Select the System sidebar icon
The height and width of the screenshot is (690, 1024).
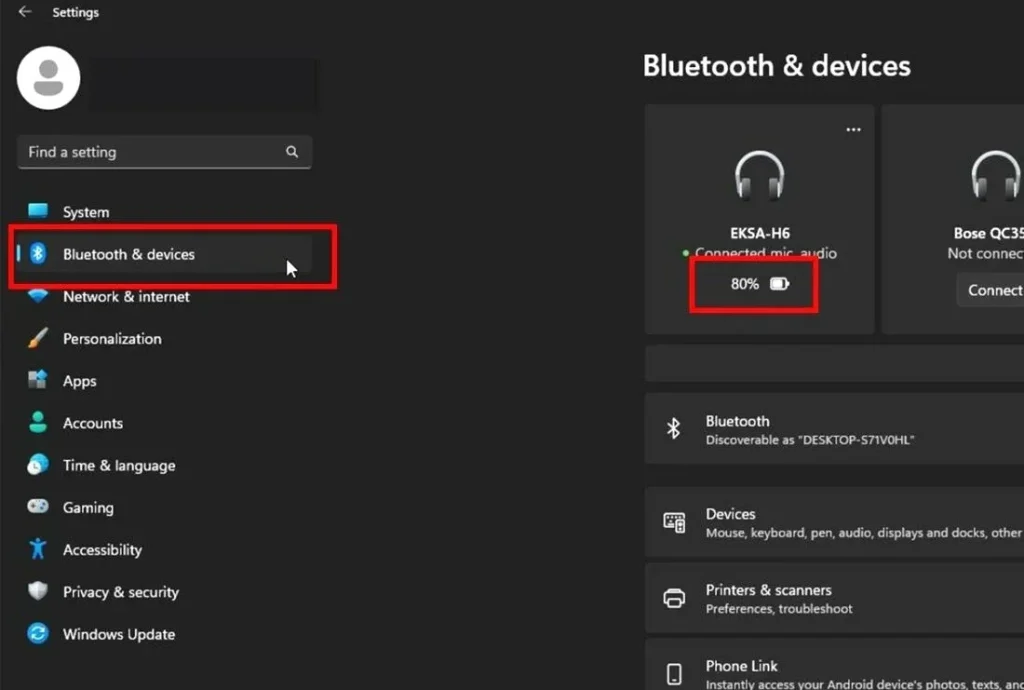(x=36, y=211)
